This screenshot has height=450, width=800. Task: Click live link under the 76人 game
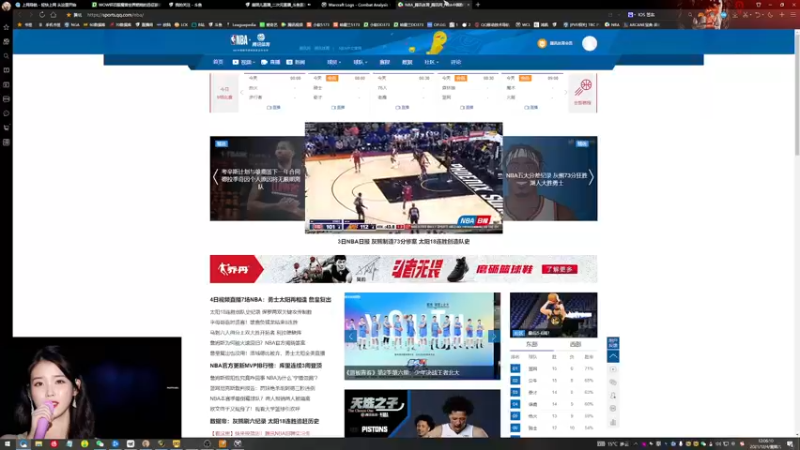tap(403, 108)
